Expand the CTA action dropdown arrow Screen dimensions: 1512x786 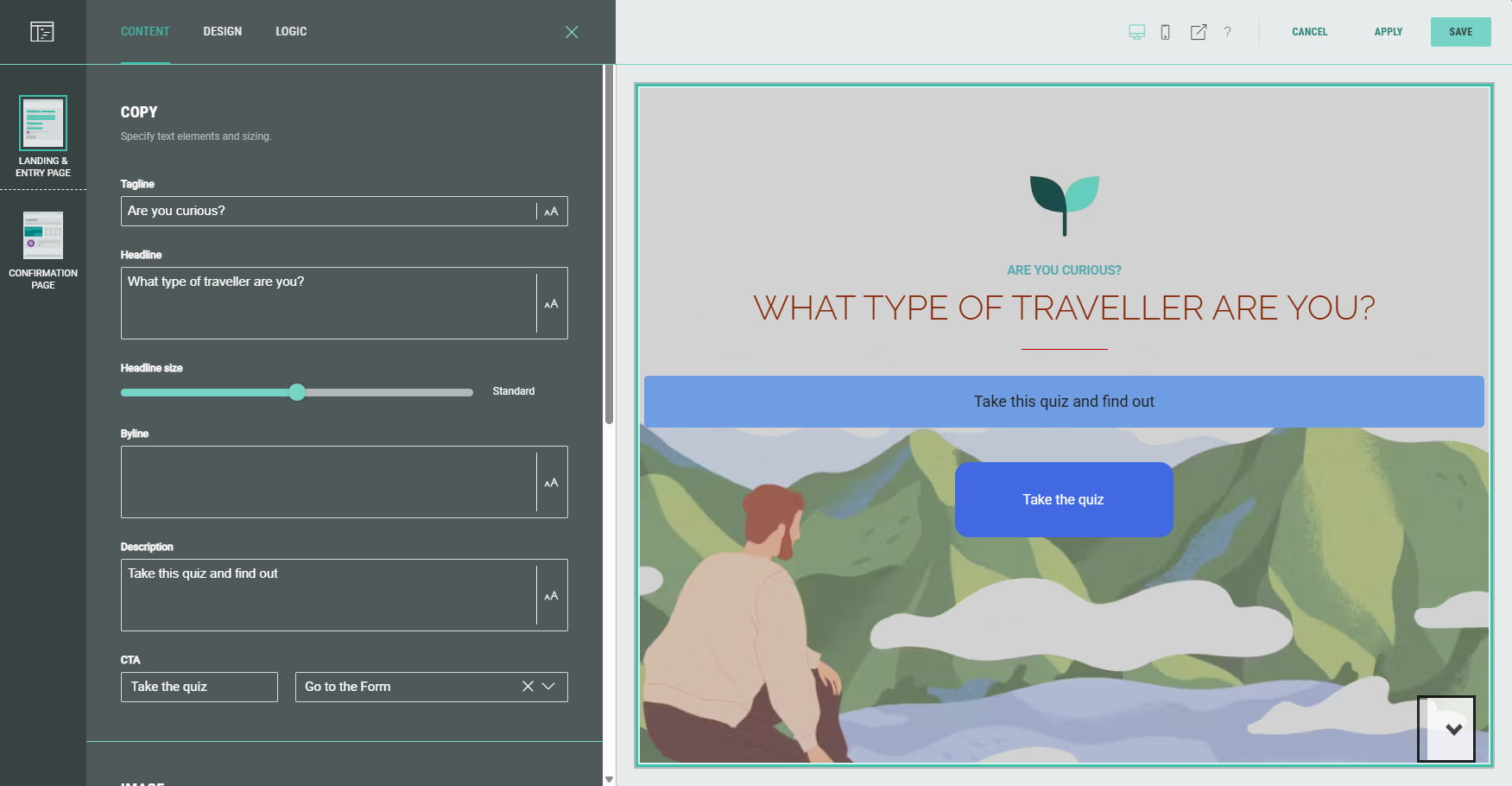(x=548, y=687)
